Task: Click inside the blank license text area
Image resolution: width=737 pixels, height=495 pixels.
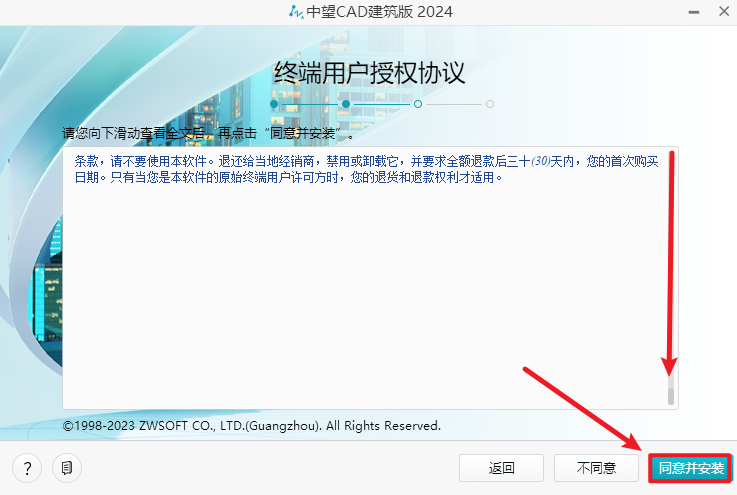Action: click(360, 300)
